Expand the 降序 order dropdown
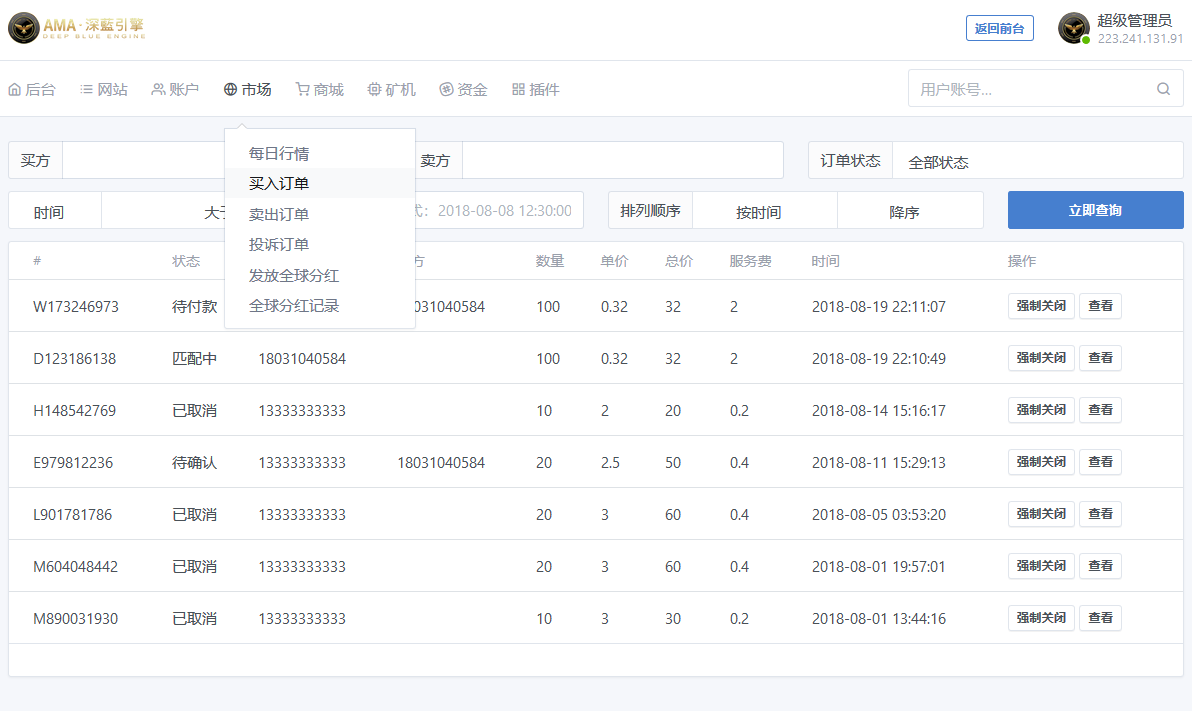The image size is (1192, 711). pyautogui.click(x=910, y=211)
